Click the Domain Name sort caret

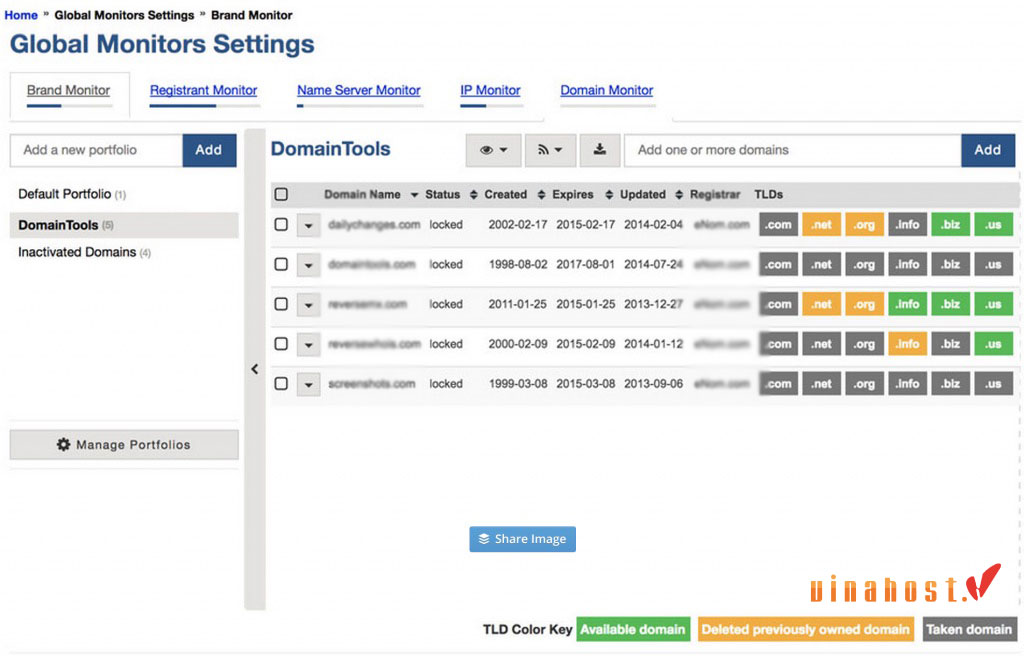tap(414, 195)
